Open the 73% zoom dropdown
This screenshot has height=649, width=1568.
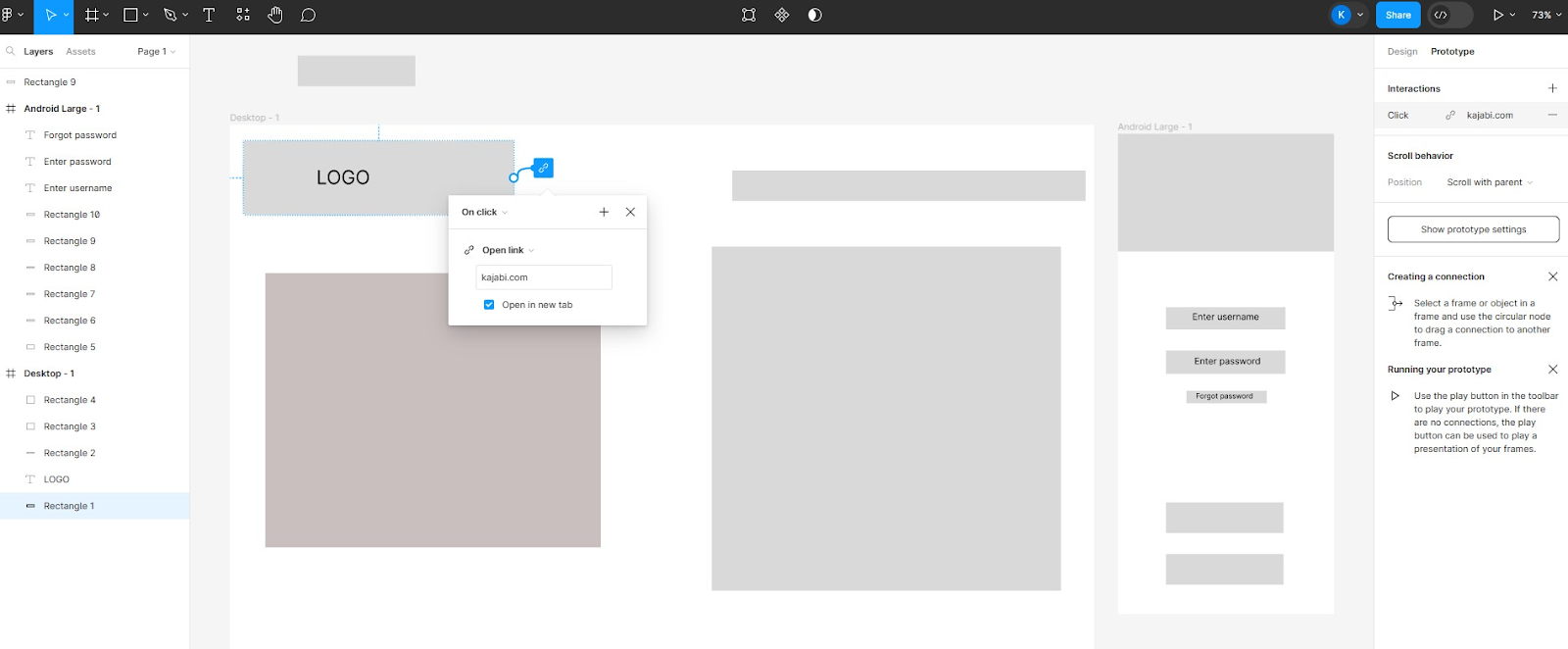(x=1546, y=15)
